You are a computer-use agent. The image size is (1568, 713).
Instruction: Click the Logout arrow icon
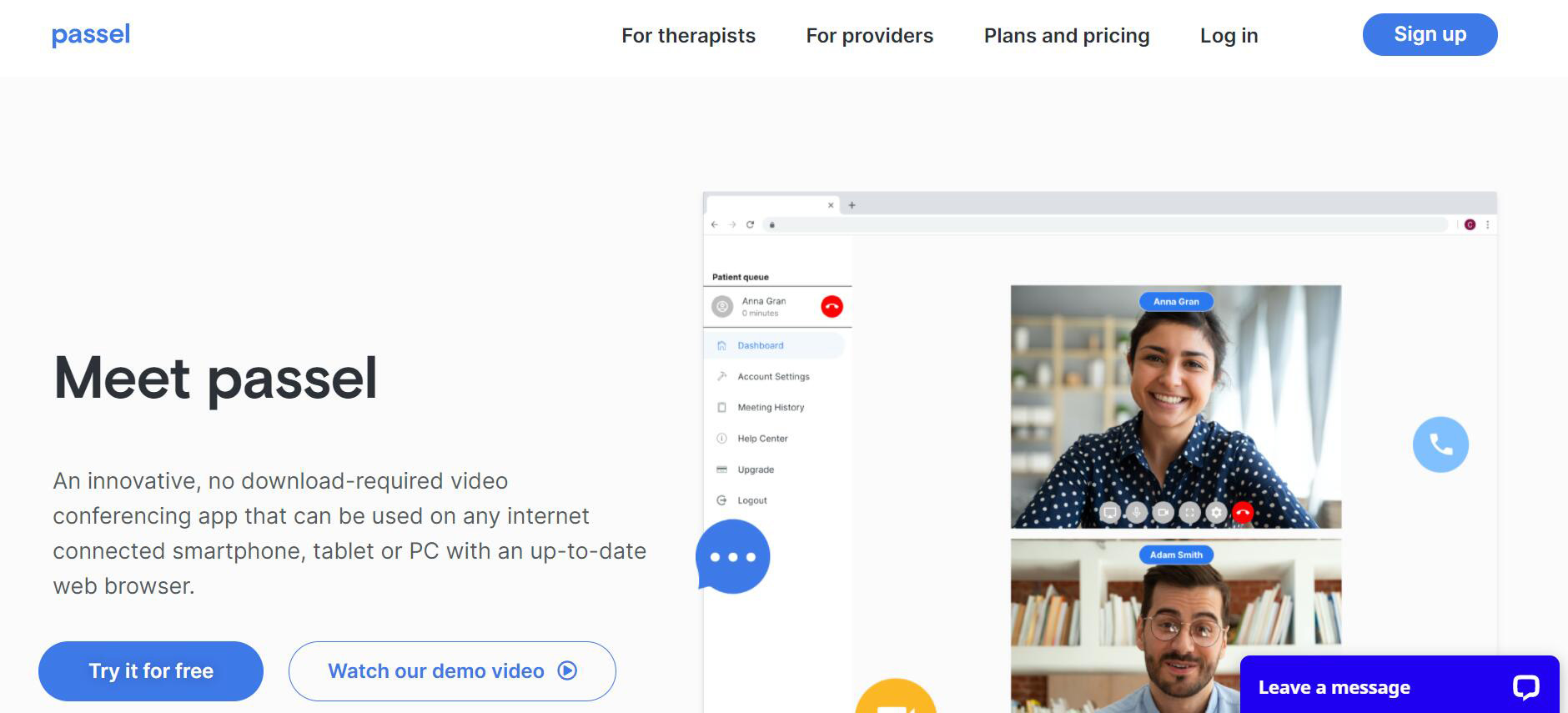[721, 500]
